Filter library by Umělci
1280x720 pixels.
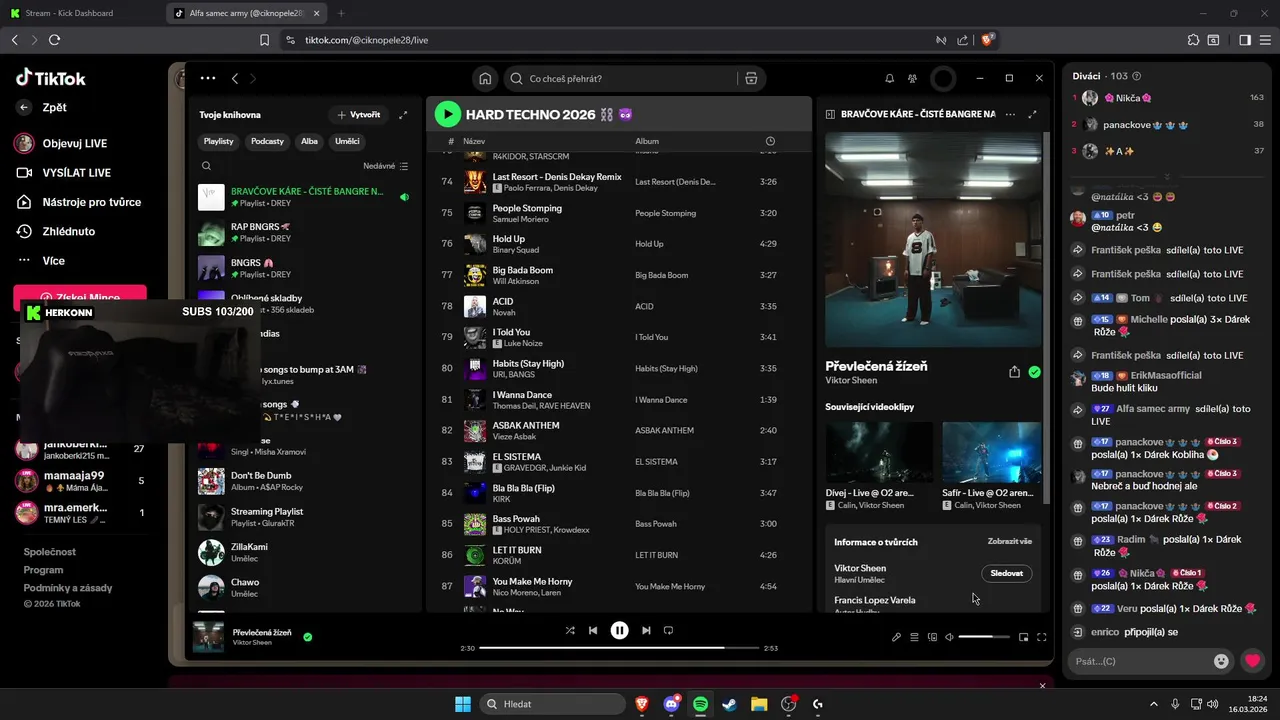[347, 141]
